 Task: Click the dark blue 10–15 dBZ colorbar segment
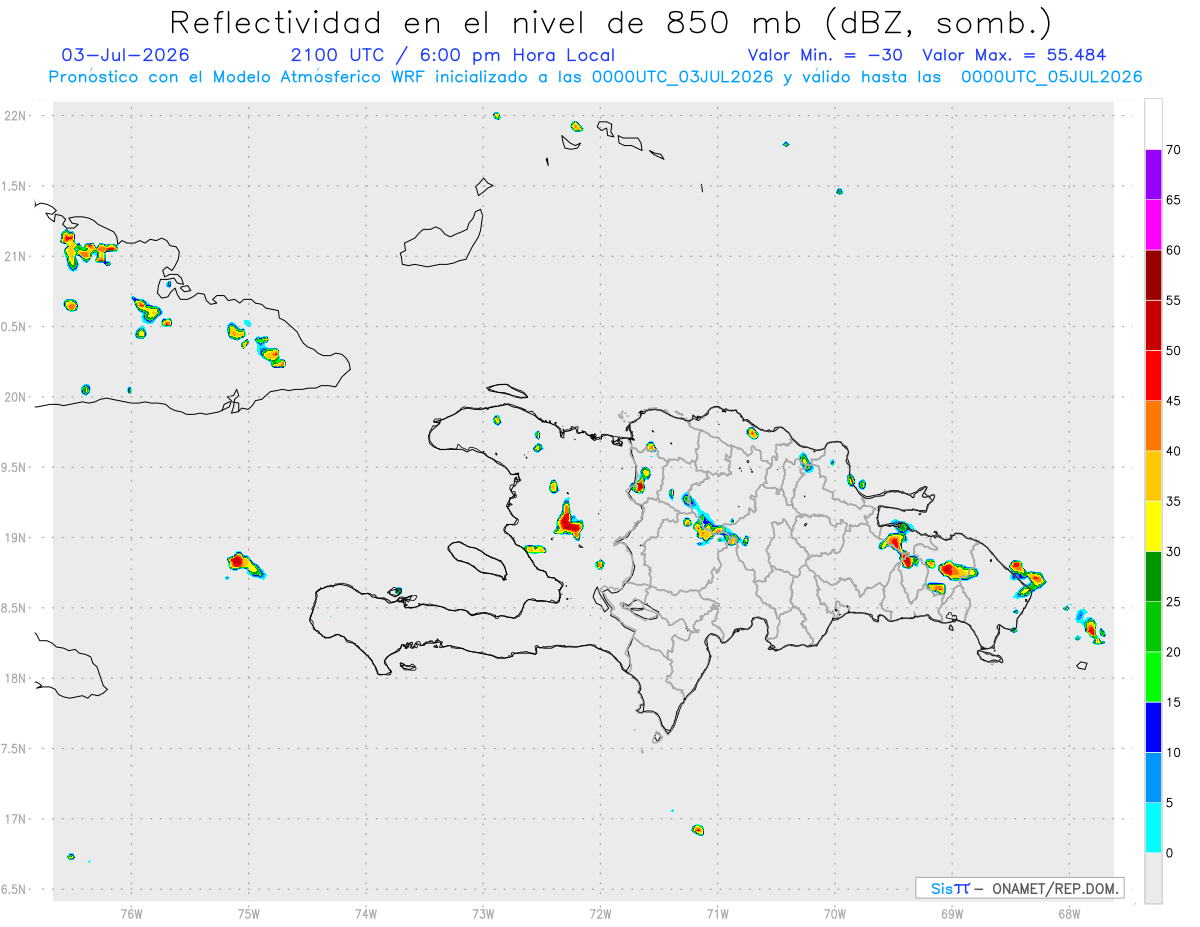[1153, 728]
